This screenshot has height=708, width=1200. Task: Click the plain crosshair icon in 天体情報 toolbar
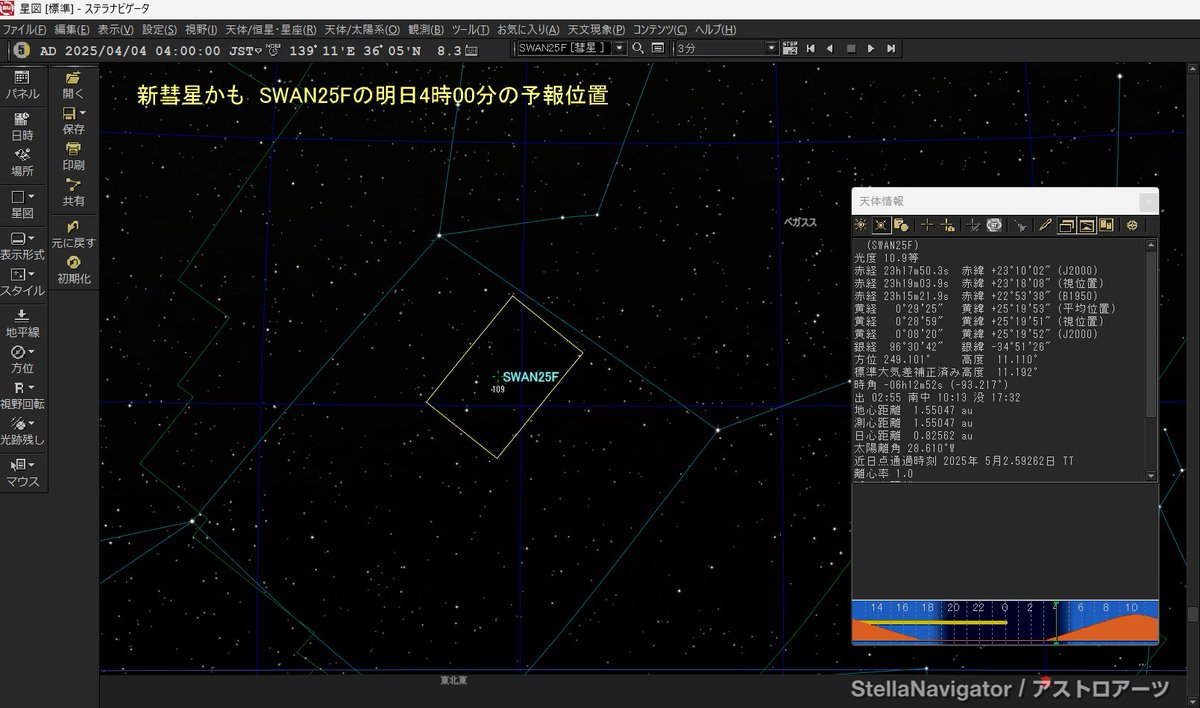(x=928, y=225)
